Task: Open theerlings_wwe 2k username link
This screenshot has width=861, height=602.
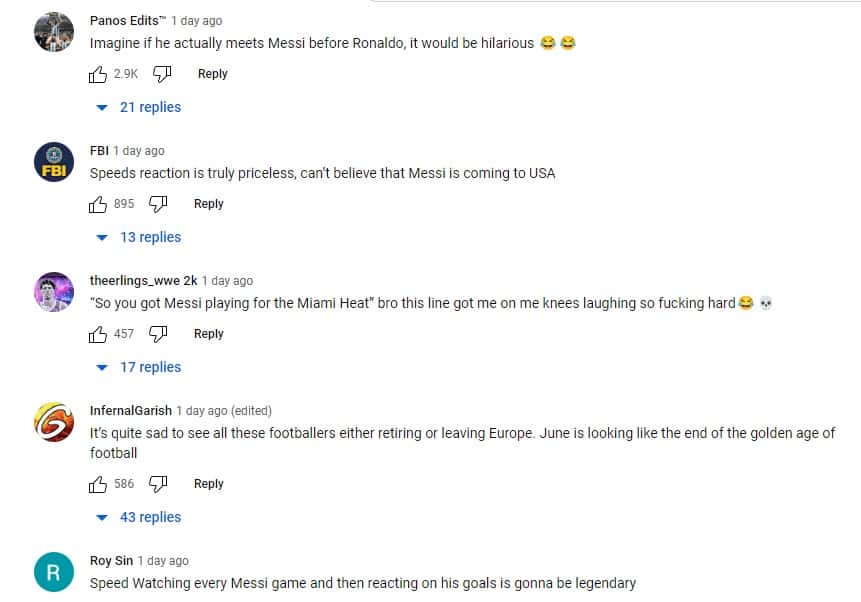Action: click(143, 281)
